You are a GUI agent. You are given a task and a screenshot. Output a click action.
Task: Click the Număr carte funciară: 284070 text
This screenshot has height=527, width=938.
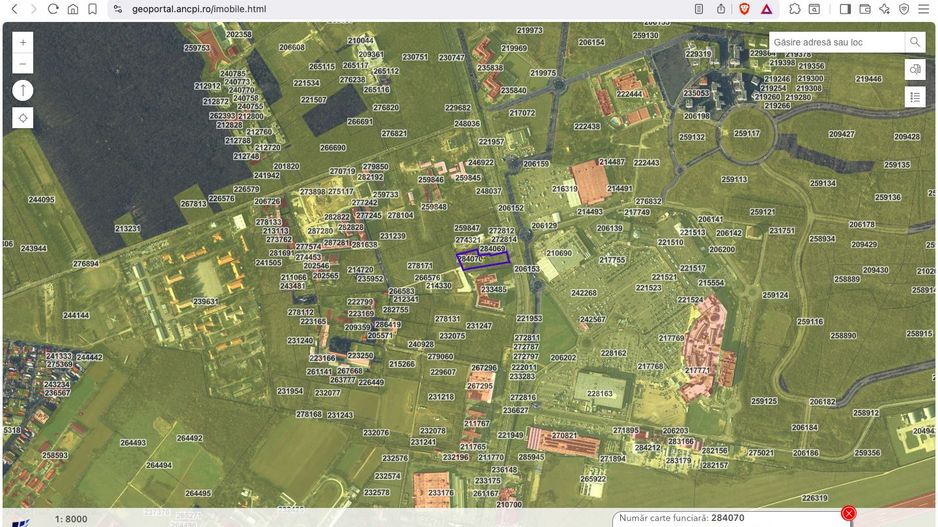pos(681,518)
